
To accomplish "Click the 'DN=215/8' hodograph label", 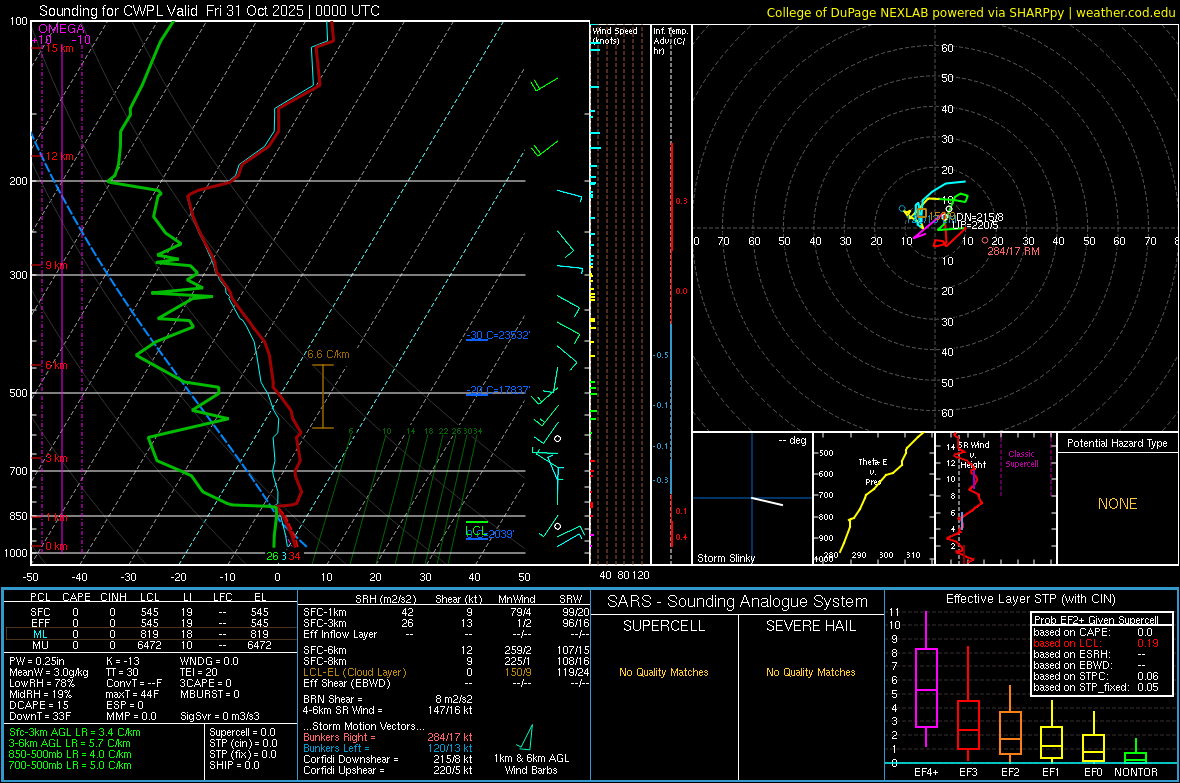I will (979, 217).
